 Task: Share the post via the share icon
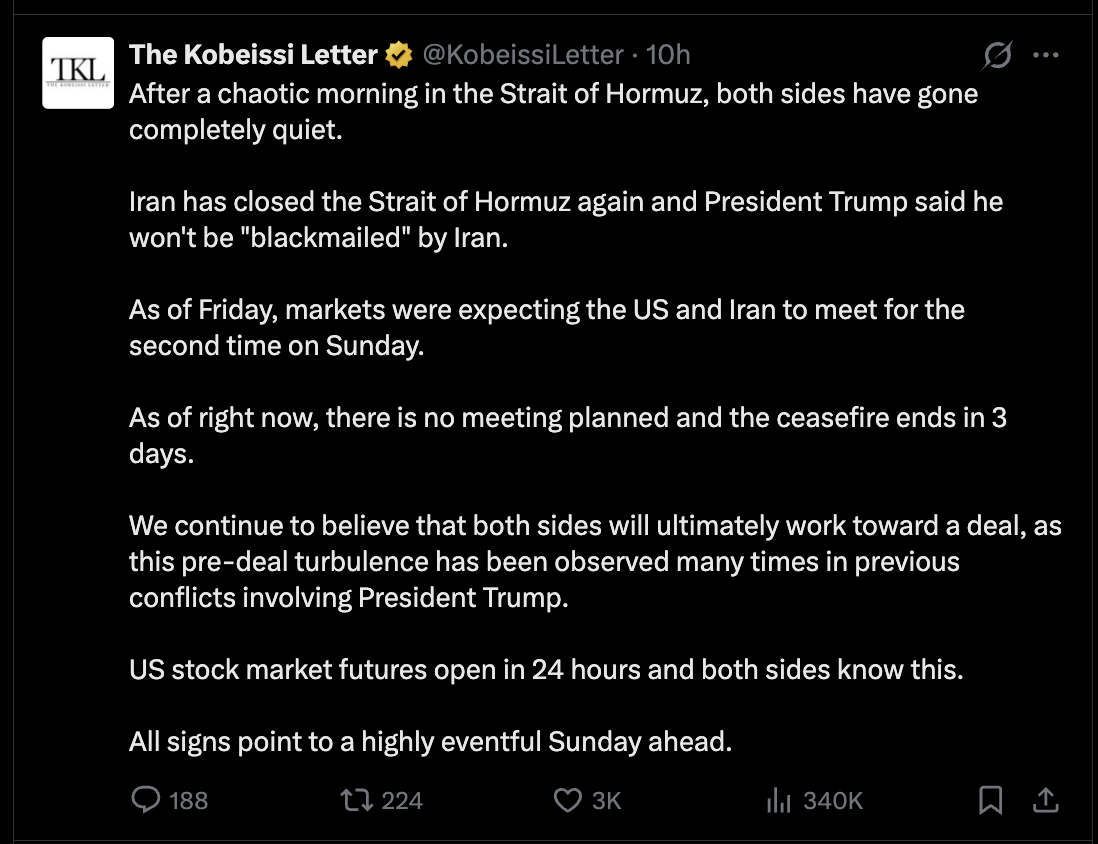pos(1045,800)
